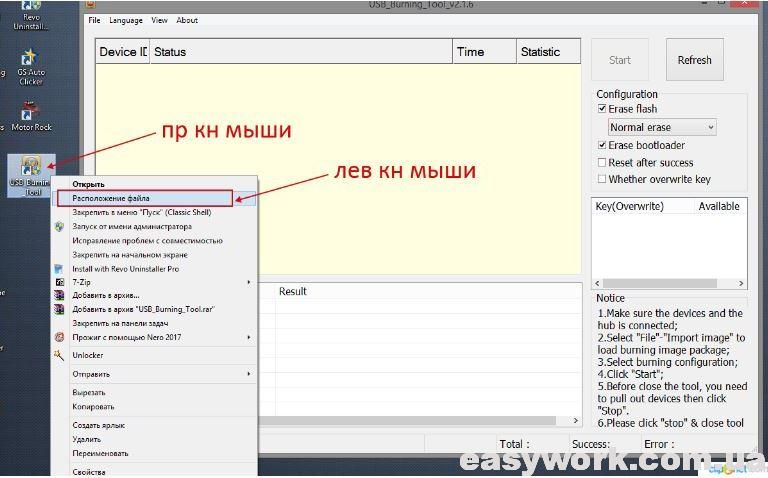Click the Start button

click(x=620, y=60)
